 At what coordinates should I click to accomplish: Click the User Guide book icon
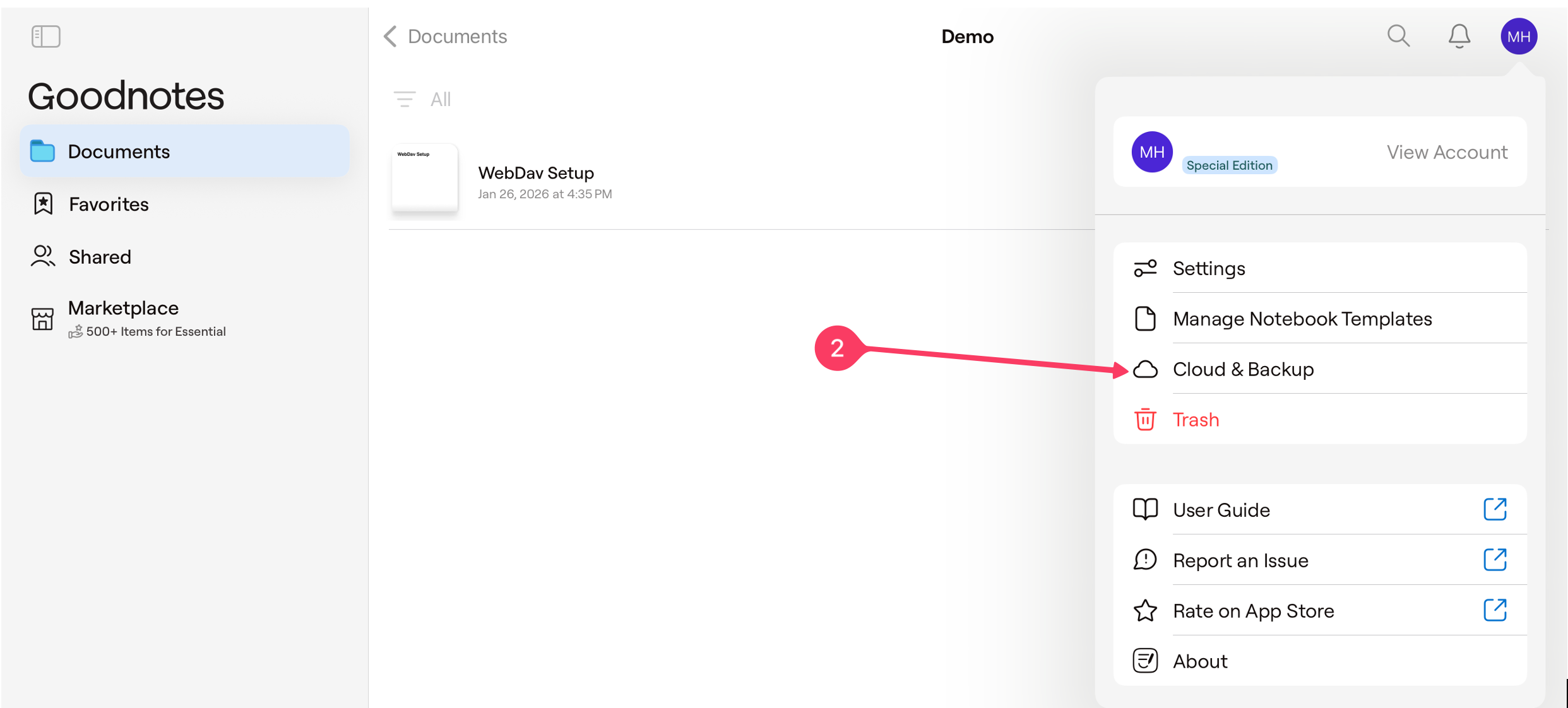[1145, 509]
